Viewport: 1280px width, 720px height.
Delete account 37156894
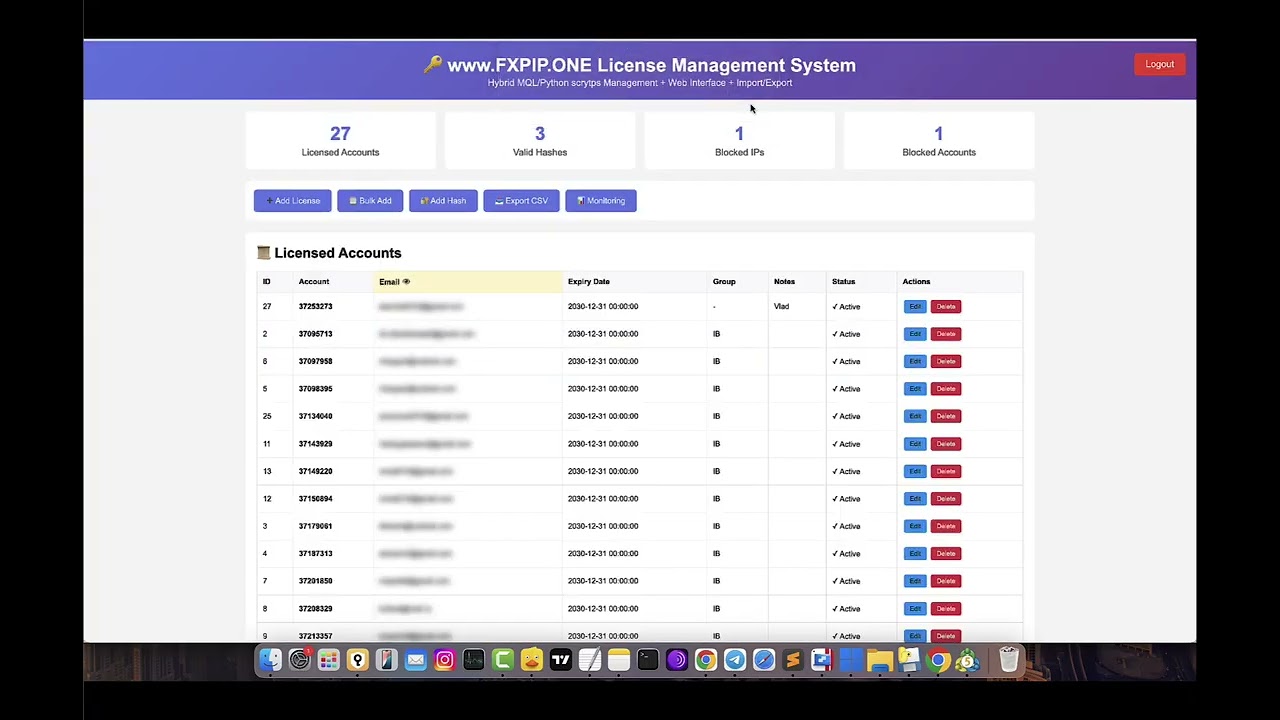click(x=946, y=499)
